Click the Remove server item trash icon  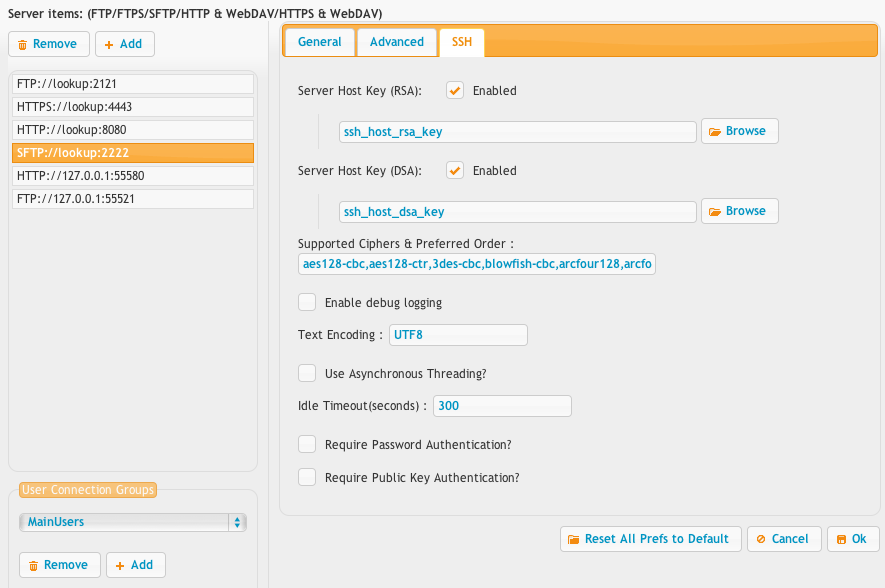(23, 45)
